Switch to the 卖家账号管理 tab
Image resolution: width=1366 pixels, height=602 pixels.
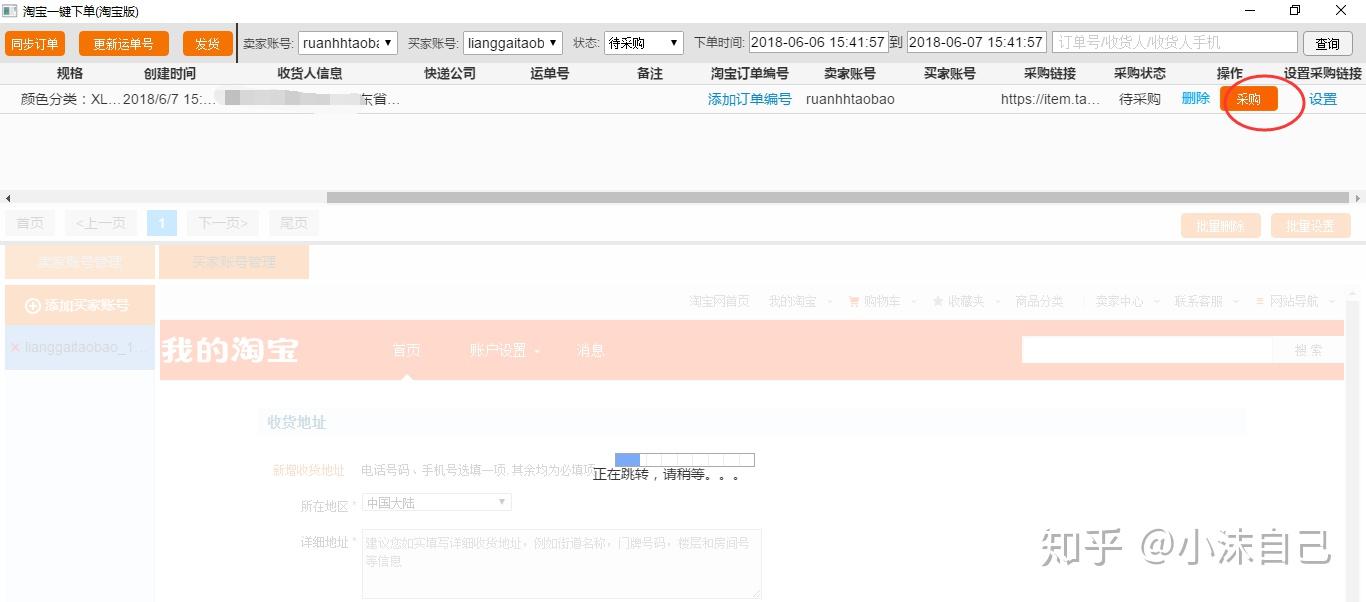pyautogui.click(x=80, y=262)
